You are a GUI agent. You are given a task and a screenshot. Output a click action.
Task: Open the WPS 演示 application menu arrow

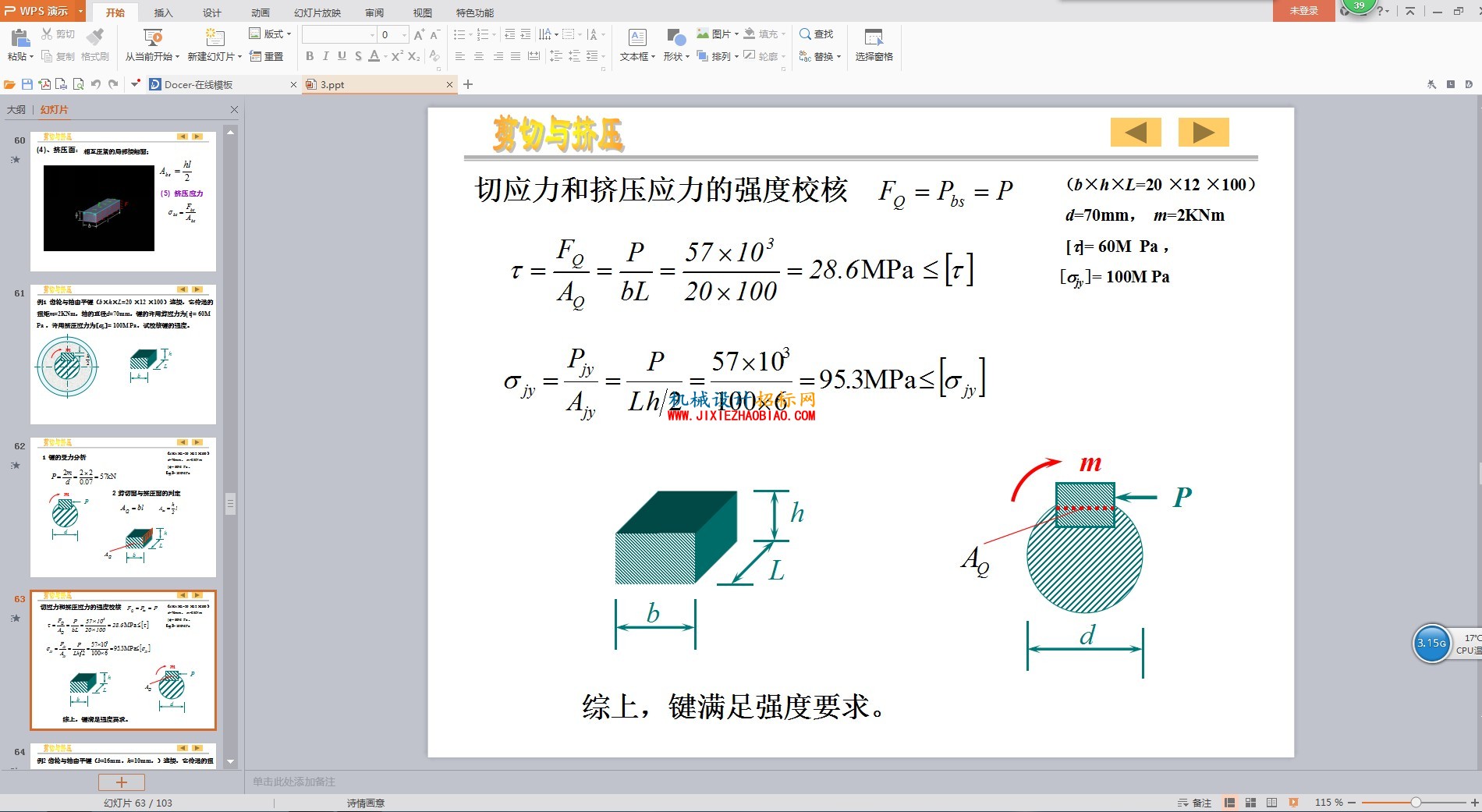[x=80, y=11]
